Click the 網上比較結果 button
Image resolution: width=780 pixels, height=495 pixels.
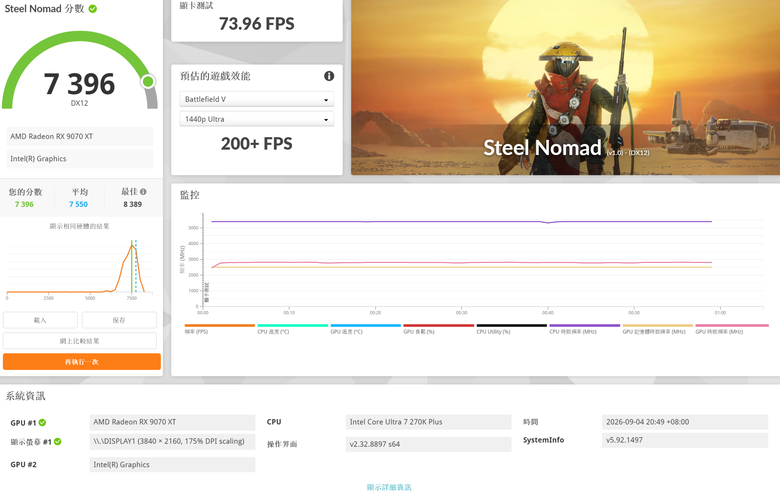coord(80,341)
